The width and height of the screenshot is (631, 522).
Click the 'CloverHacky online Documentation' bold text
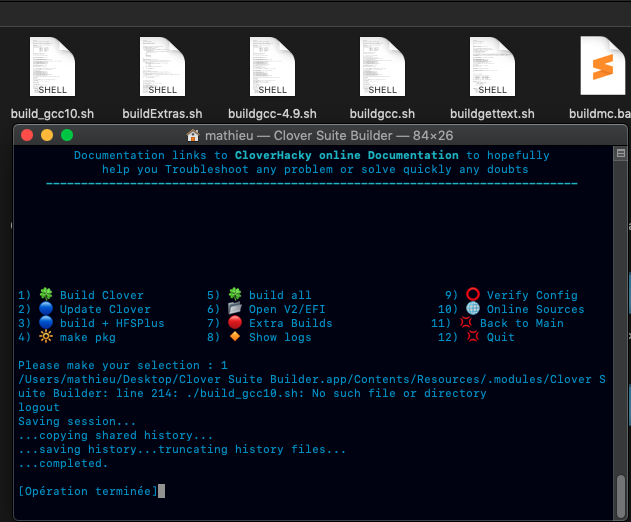point(346,155)
